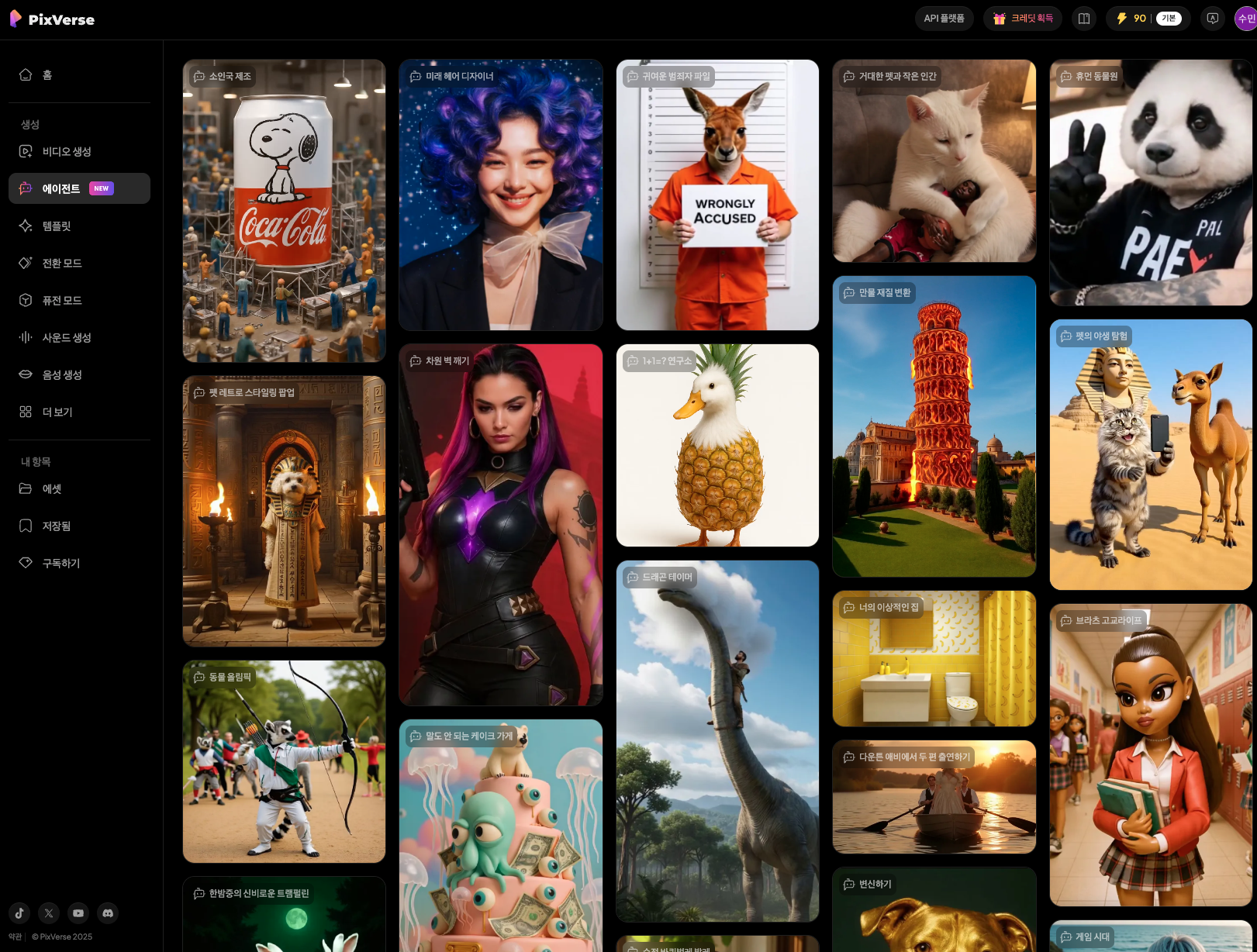Image resolution: width=1257 pixels, height=952 pixels.
Task: Click the feedback speech-bubble icon
Action: point(1211,19)
